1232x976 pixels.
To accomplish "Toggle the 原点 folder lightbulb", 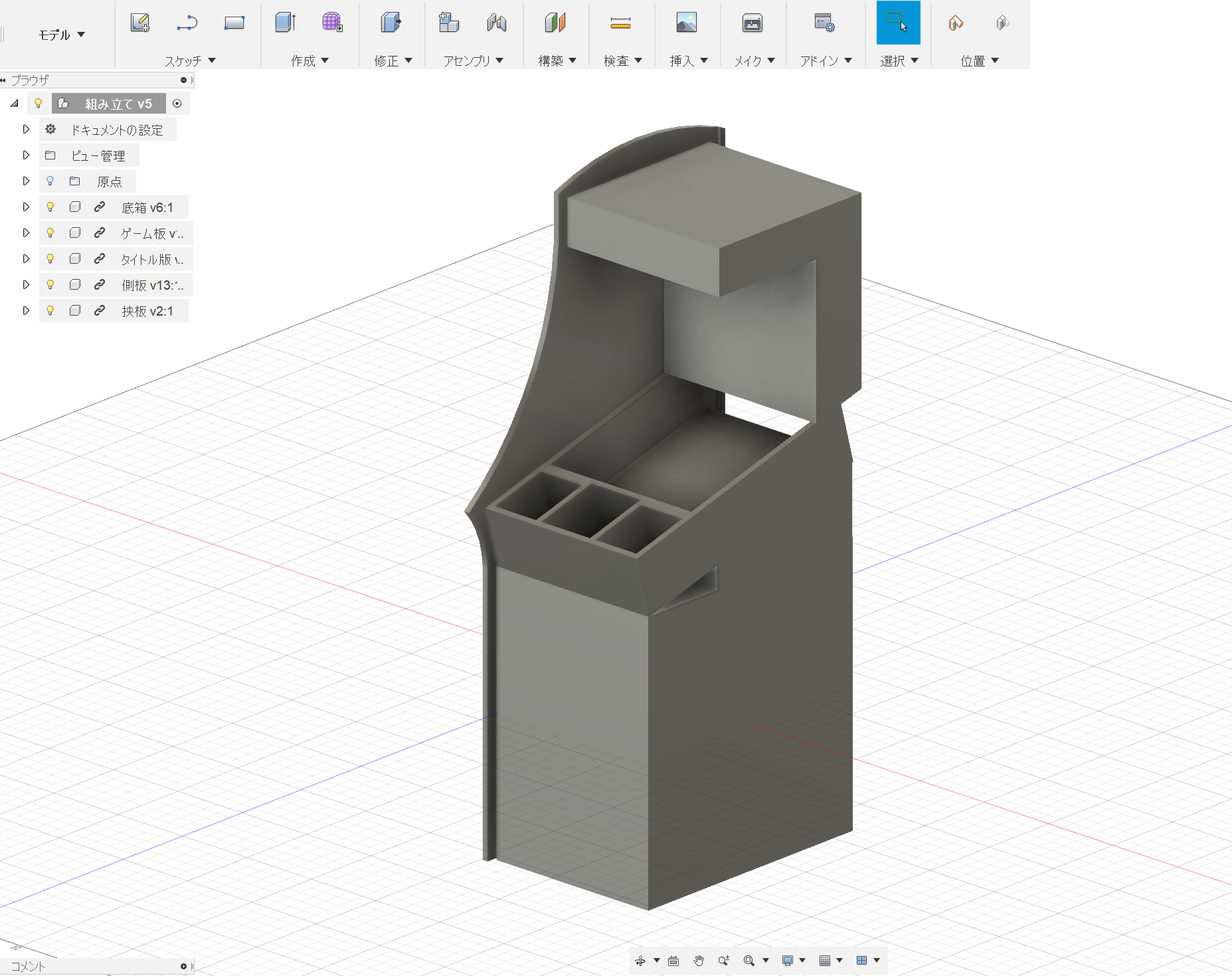I will pos(50,181).
